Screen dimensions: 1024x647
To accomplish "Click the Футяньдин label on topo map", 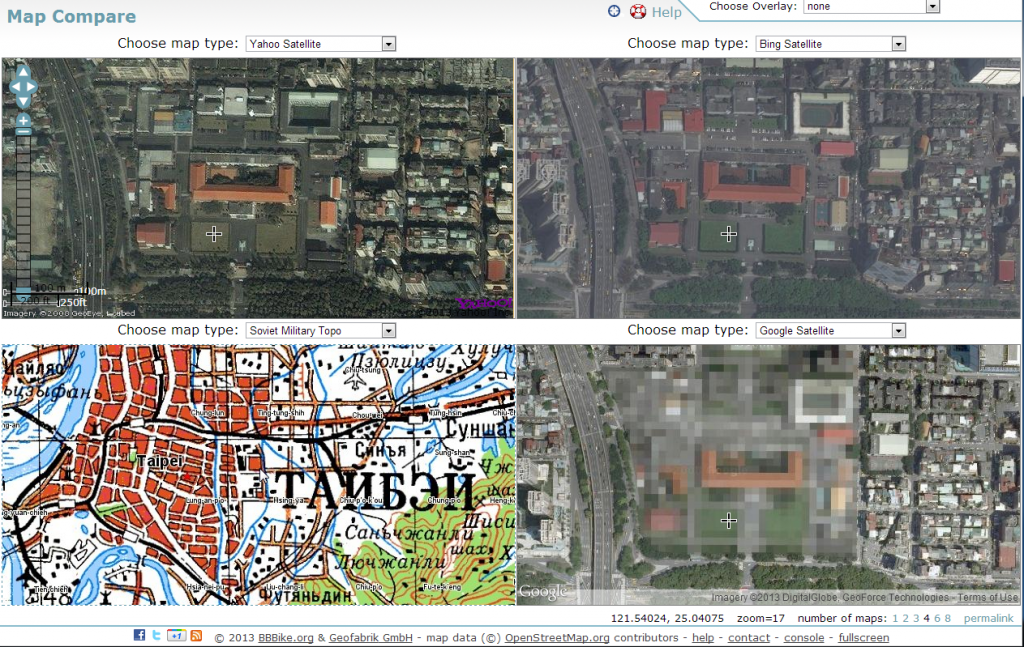I will [x=306, y=595].
